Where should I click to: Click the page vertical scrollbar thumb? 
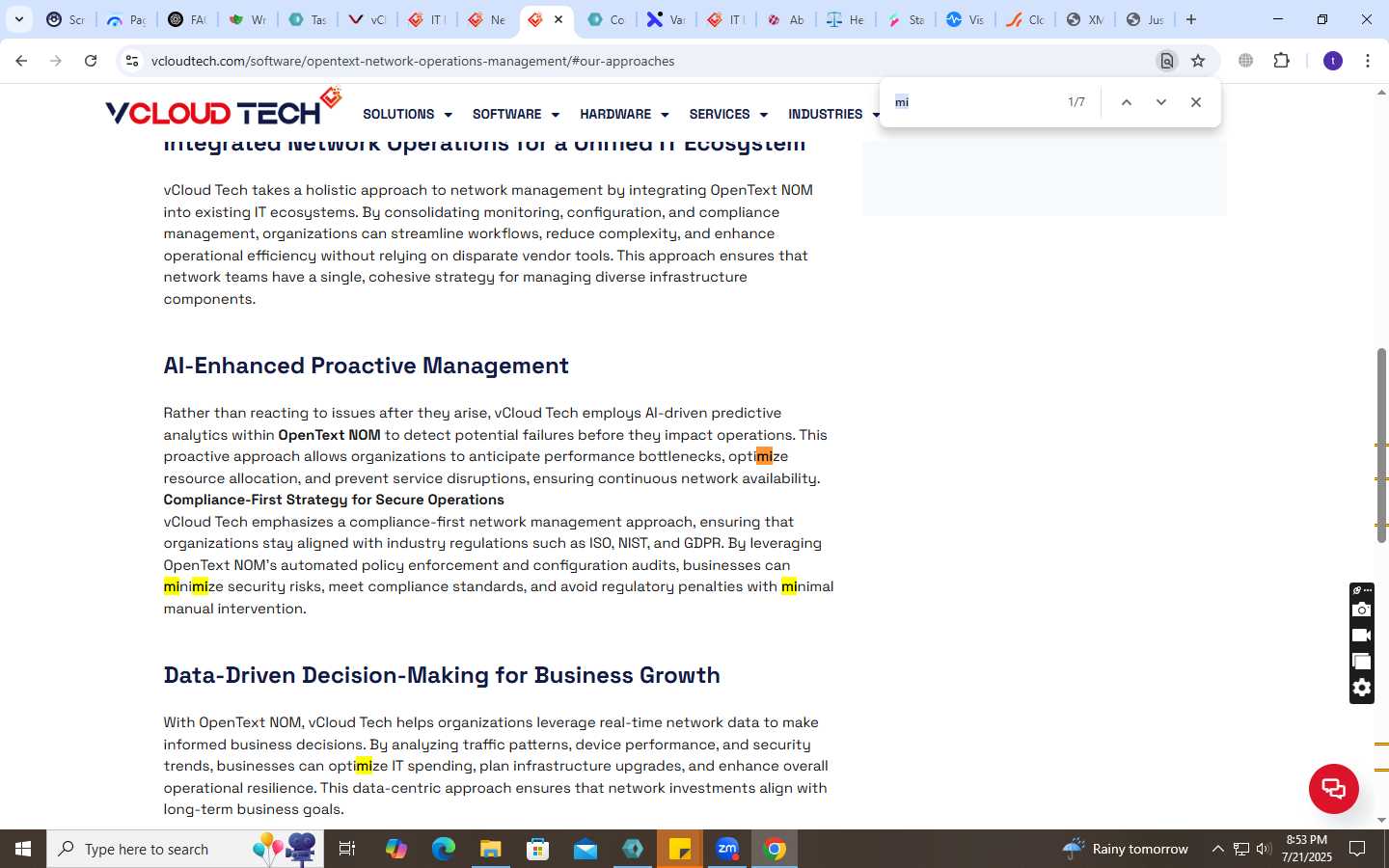1381,446
